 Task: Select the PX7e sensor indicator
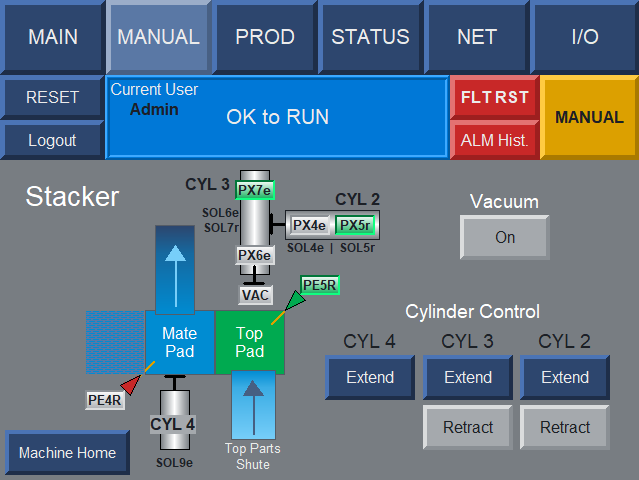pos(255,190)
